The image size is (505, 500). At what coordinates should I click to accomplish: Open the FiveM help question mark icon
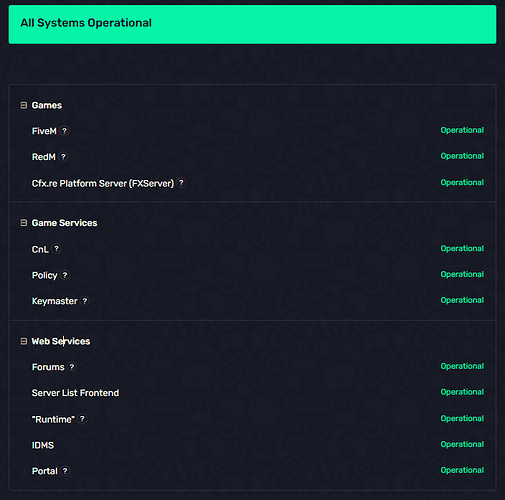click(x=64, y=131)
